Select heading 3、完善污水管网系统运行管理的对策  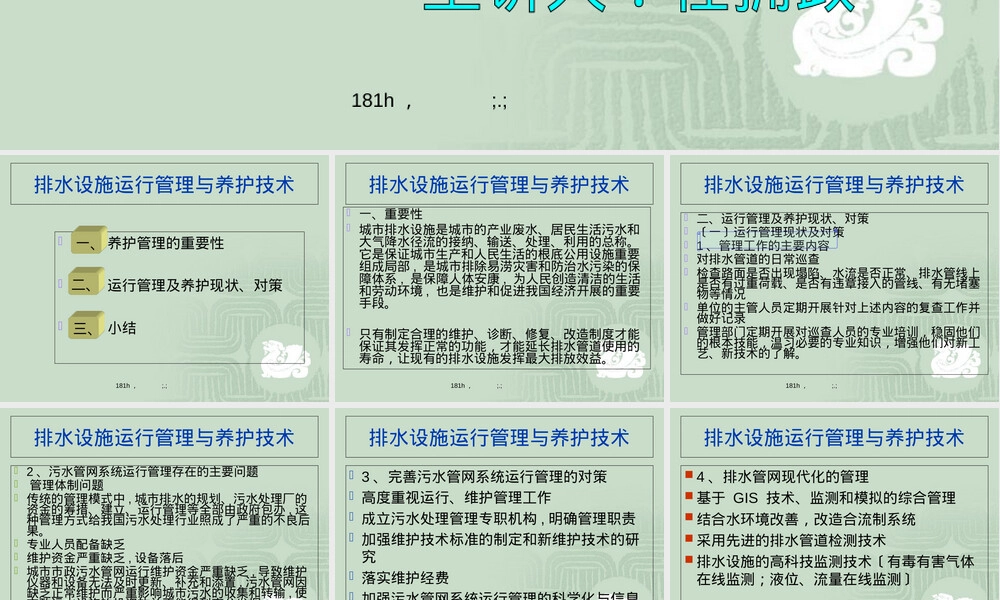484,477
